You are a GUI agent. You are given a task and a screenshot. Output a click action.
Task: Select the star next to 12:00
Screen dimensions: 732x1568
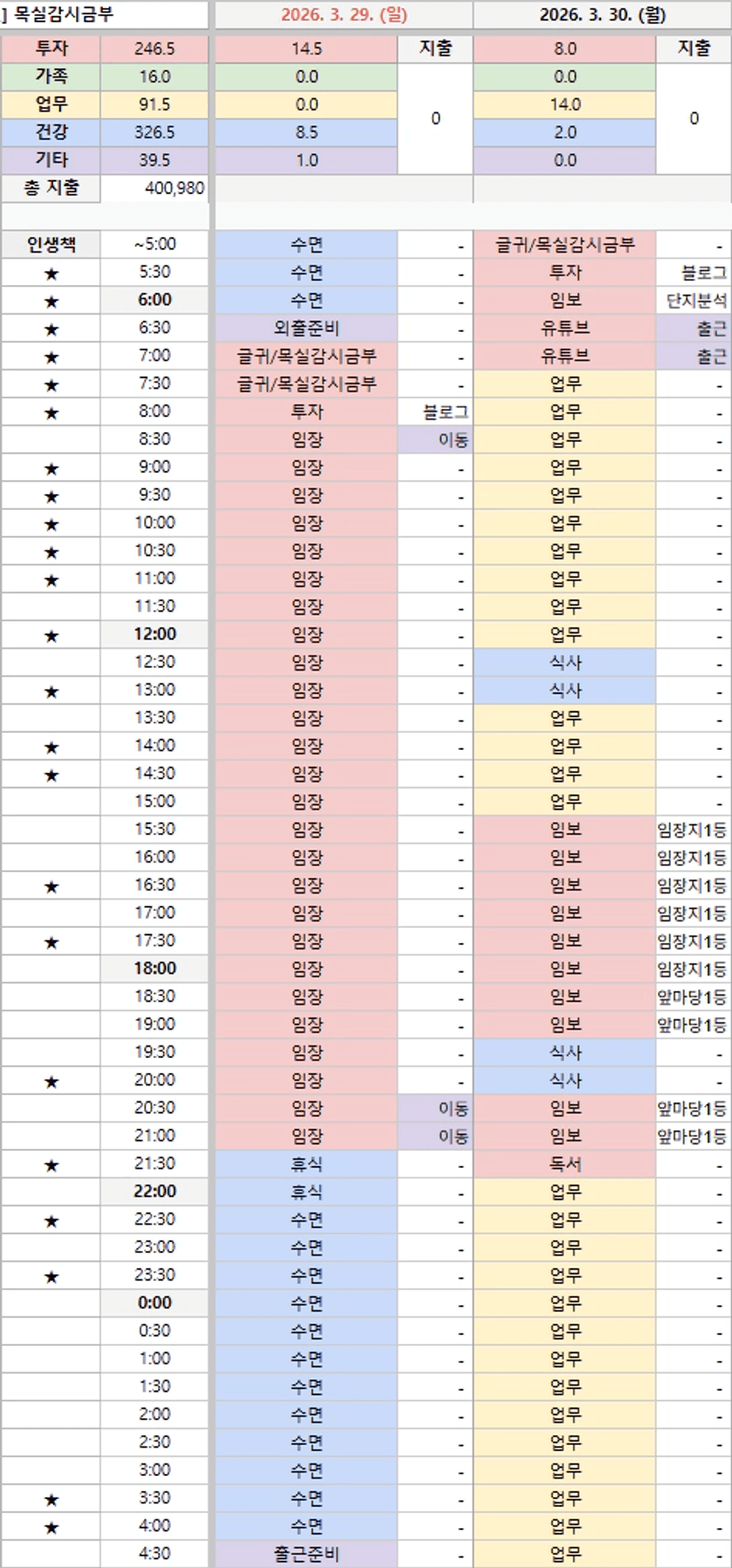click(51, 636)
